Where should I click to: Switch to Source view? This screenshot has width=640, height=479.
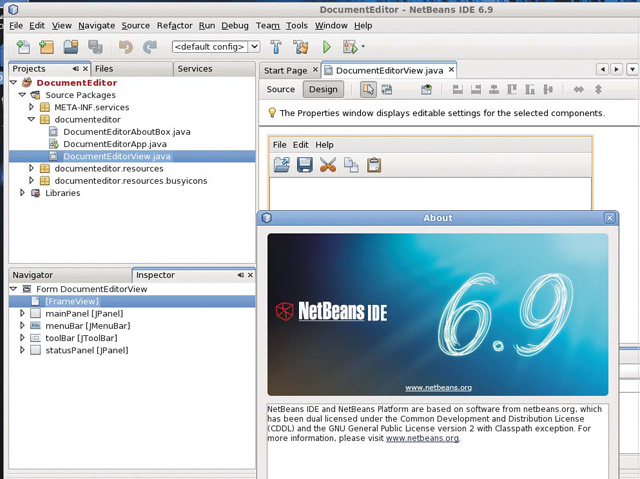[280, 89]
